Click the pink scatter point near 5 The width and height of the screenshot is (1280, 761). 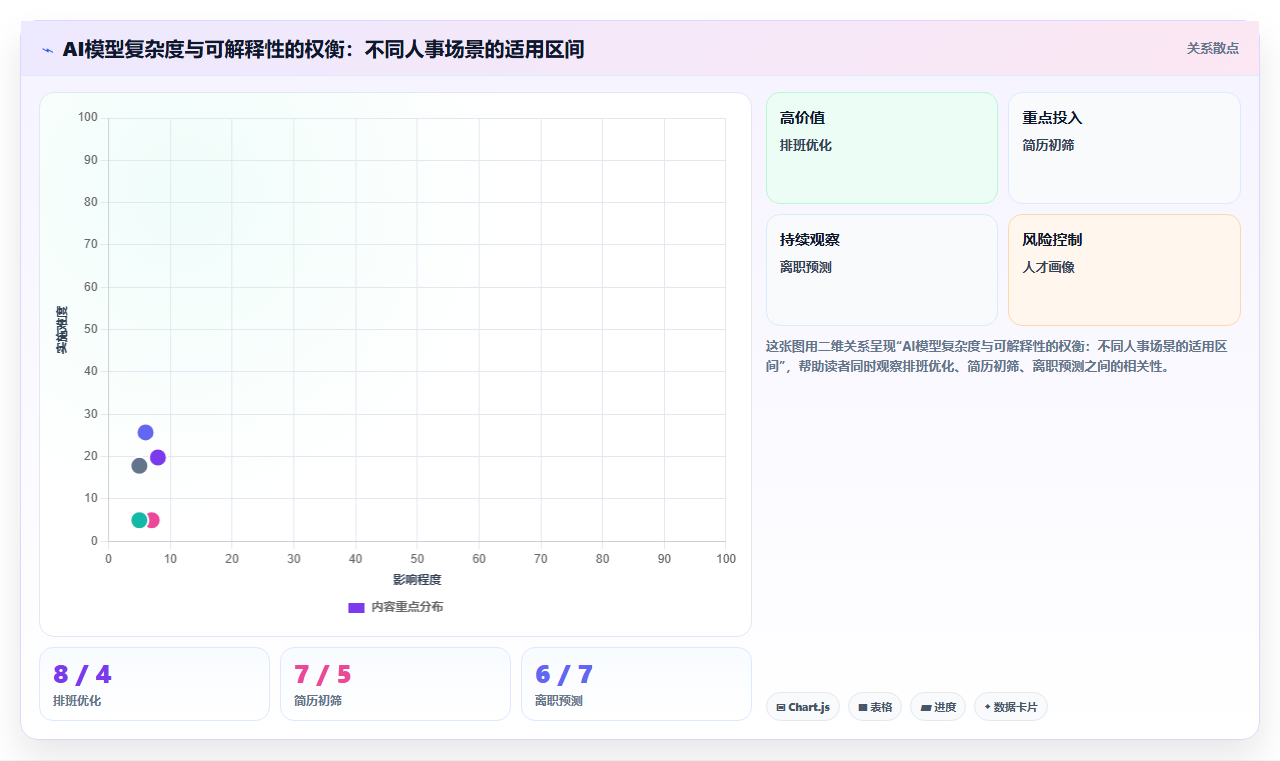coord(153,520)
